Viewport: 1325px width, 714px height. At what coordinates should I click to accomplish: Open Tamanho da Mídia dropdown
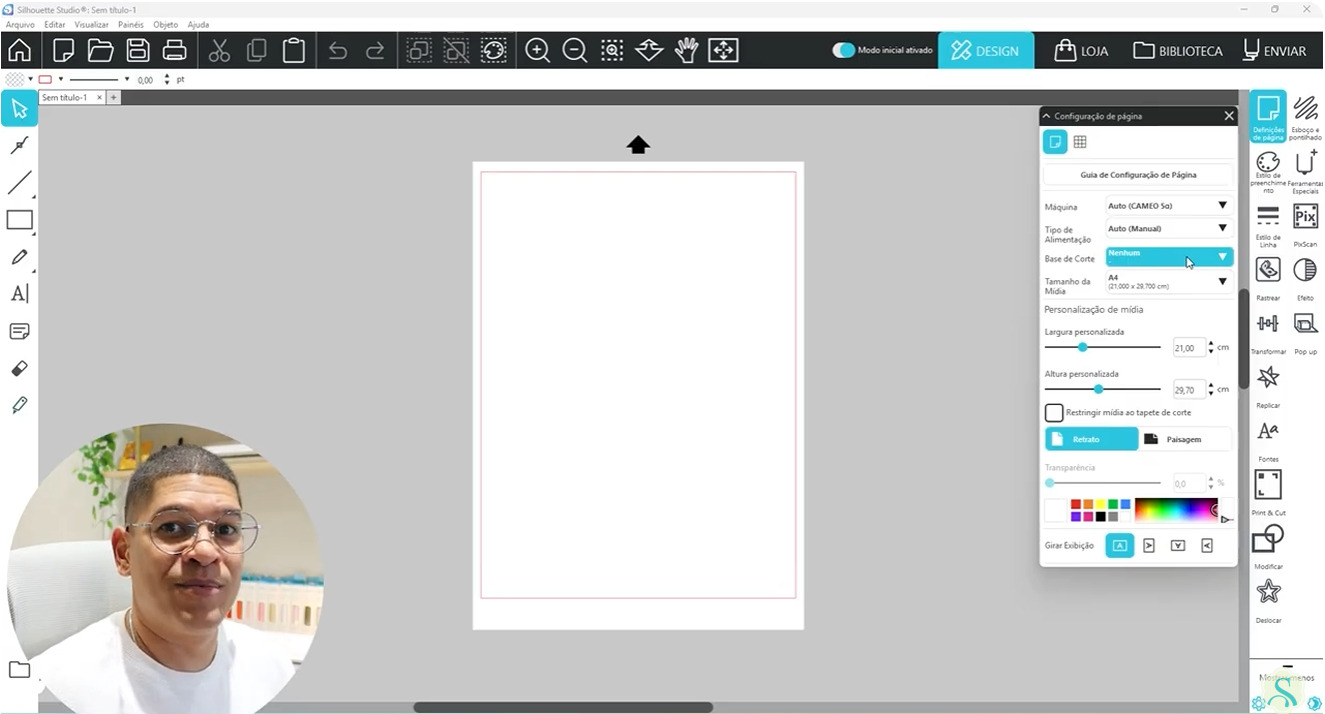click(x=1169, y=282)
